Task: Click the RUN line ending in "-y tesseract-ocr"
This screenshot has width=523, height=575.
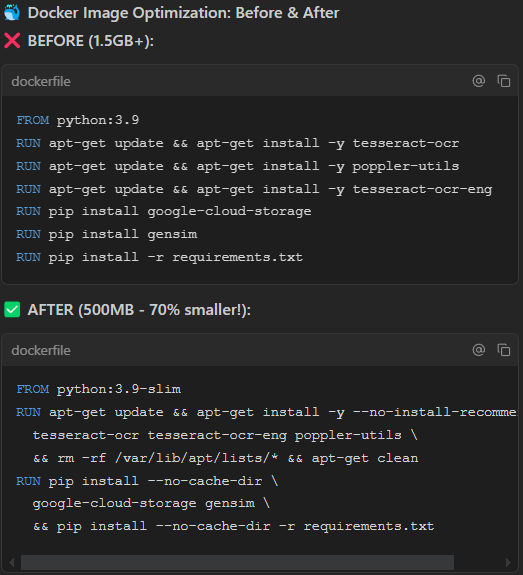Action: [238, 143]
